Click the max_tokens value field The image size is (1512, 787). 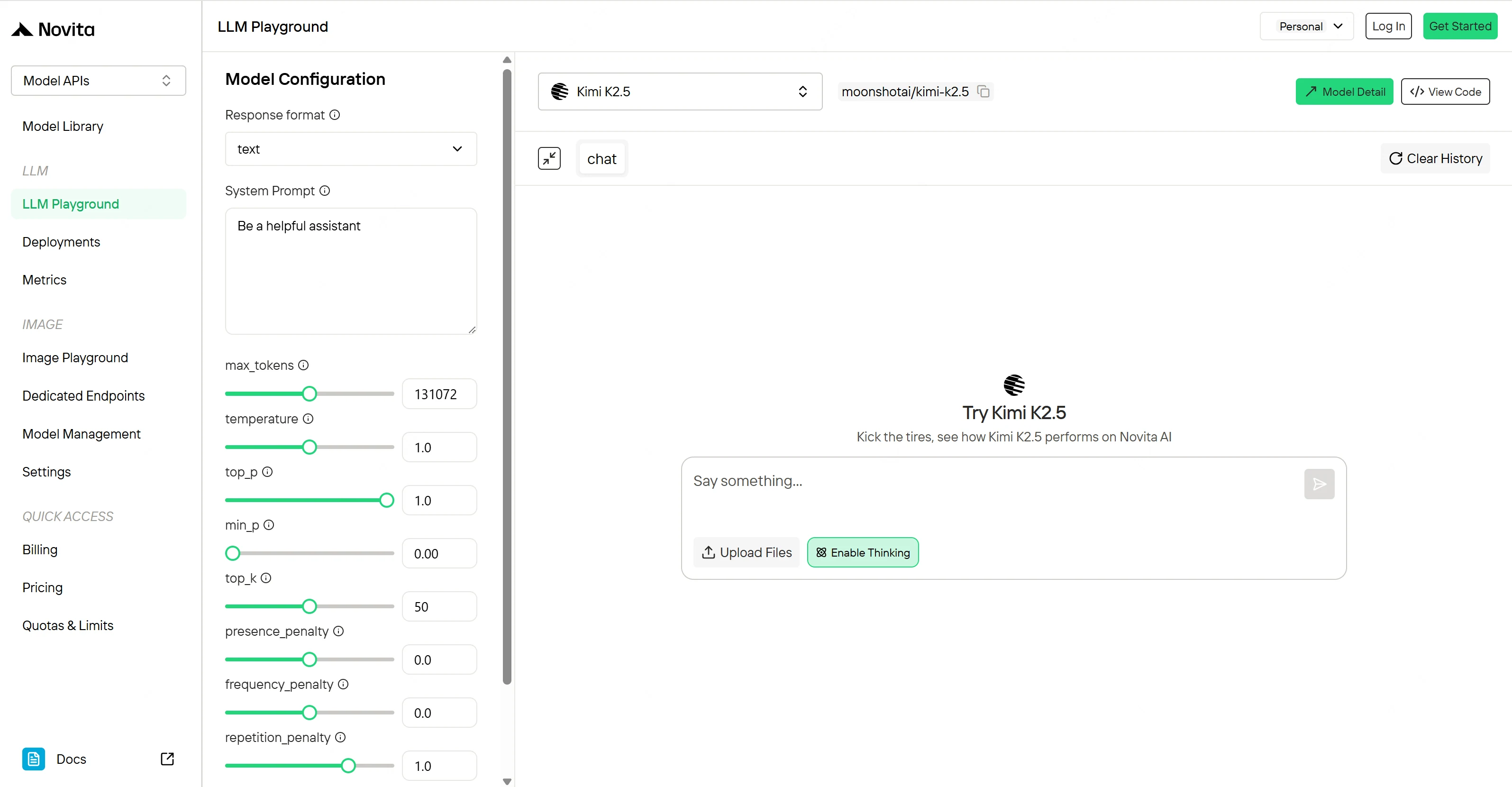pos(439,394)
